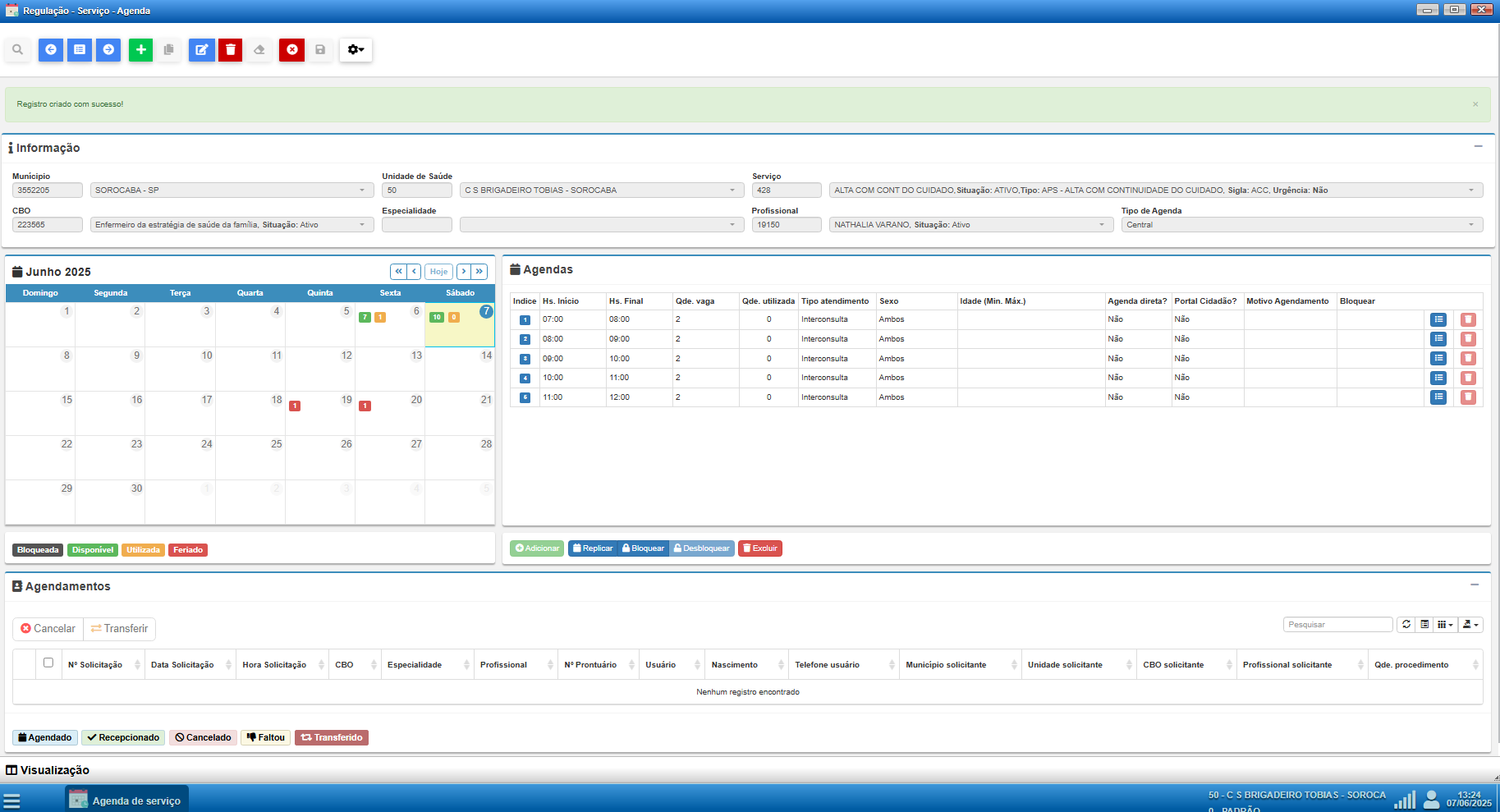Click the green Disponível legend badge
The image size is (1500, 812).
coord(93,550)
